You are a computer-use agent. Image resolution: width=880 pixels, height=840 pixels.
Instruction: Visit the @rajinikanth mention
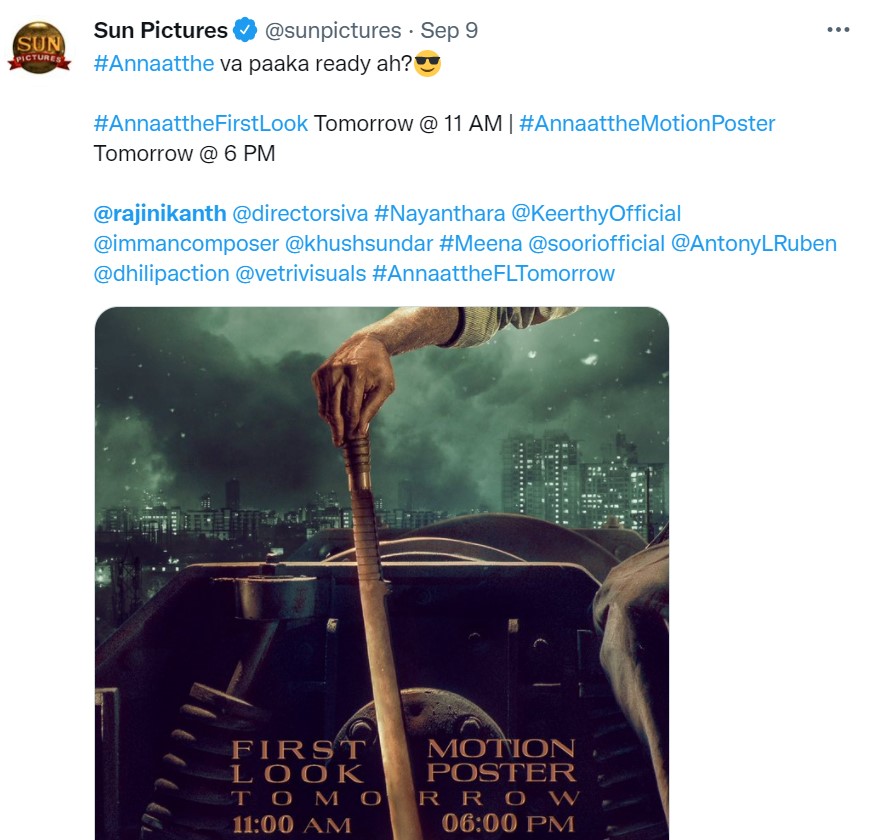[160, 214]
